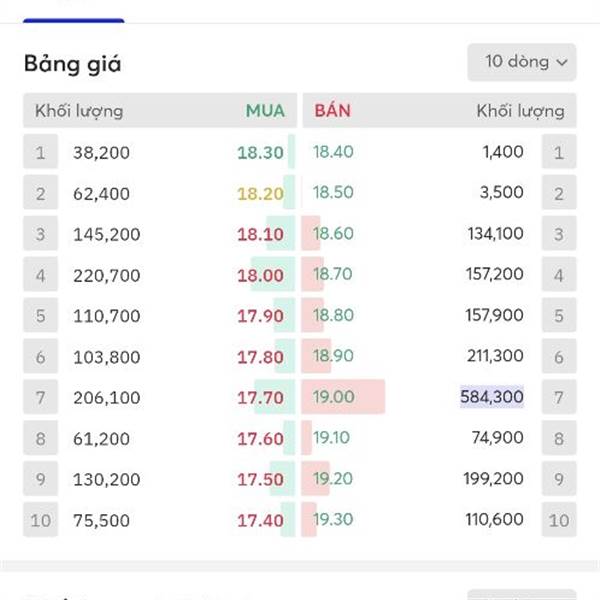Select sell price 19.00
Image resolution: width=600 pixels, height=600 pixels.
[x=333, y=397]
